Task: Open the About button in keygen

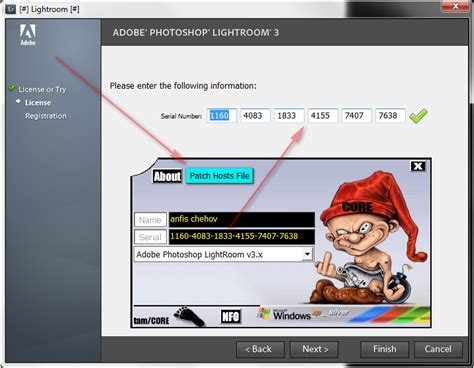Action: point(167,176)
